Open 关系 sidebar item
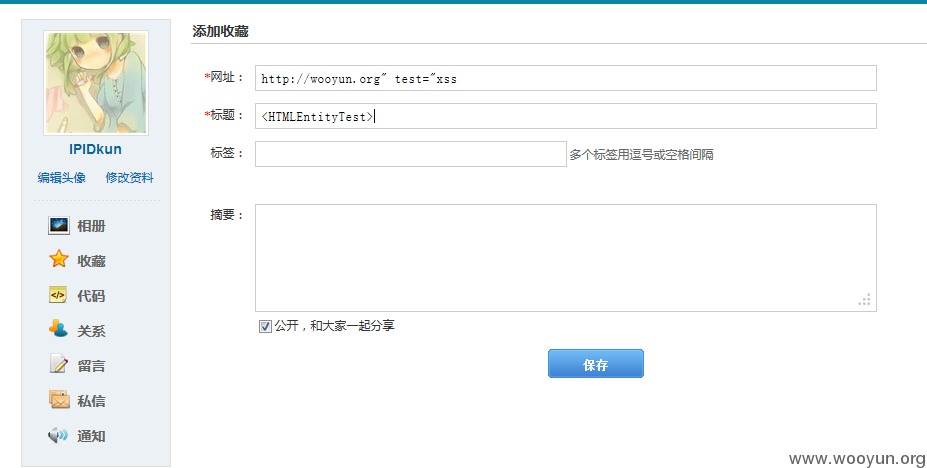The width and height of the screenshot is (927, 468). (91, 331)
